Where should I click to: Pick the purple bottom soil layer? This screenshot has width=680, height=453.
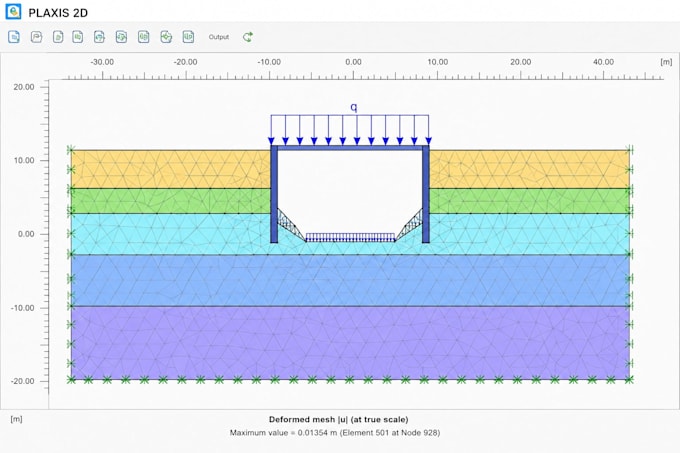pos(350,342)
